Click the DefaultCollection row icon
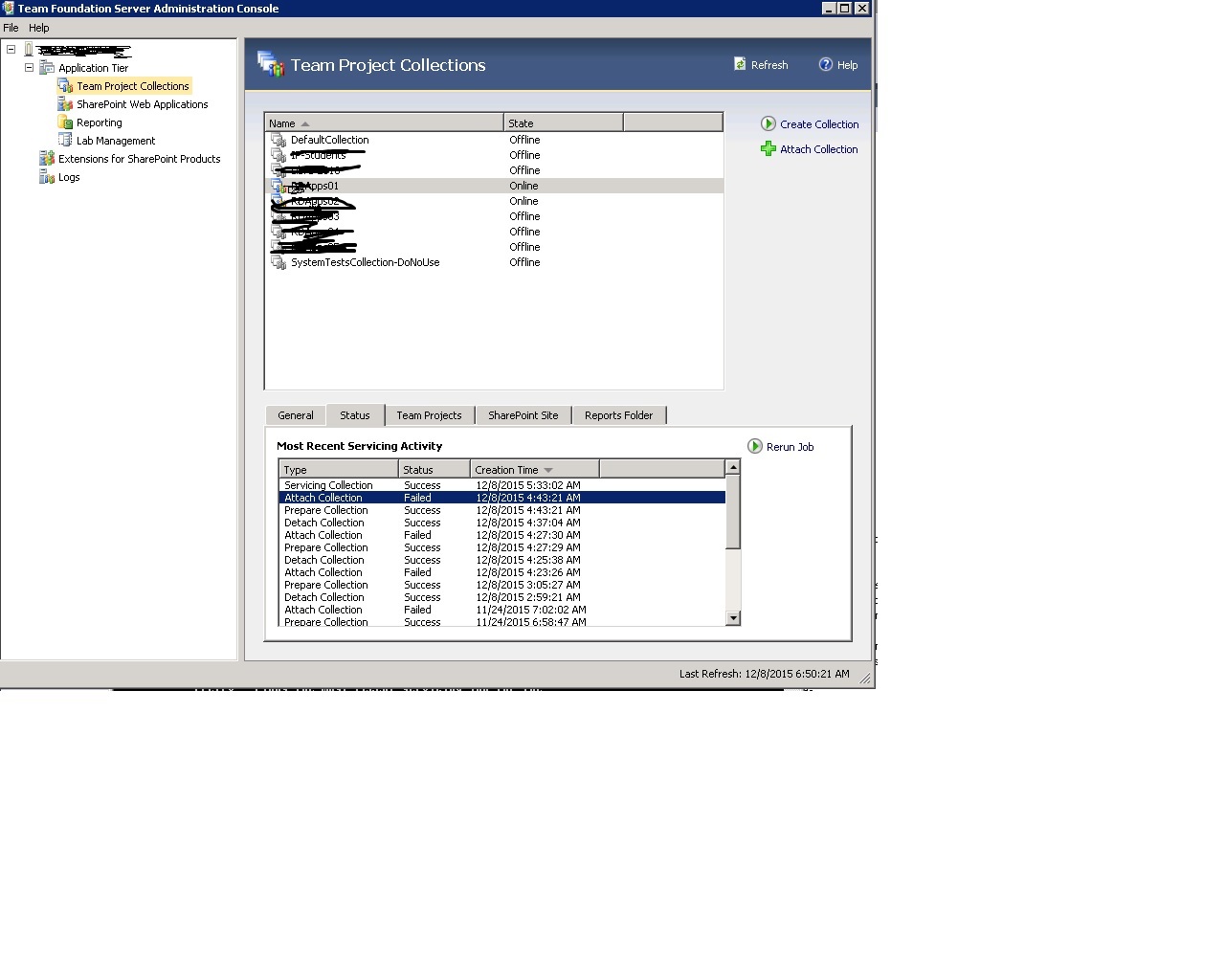Screen dimensions: 1225x980 [278, 140]
